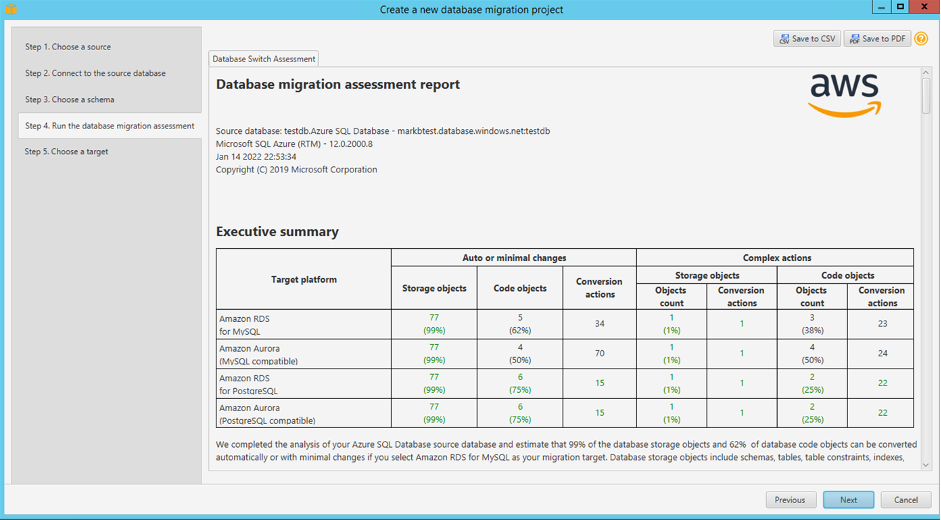The image size is (941, 520).
Task: Click the report scrollbar up arrow
Action: [925, 73]
